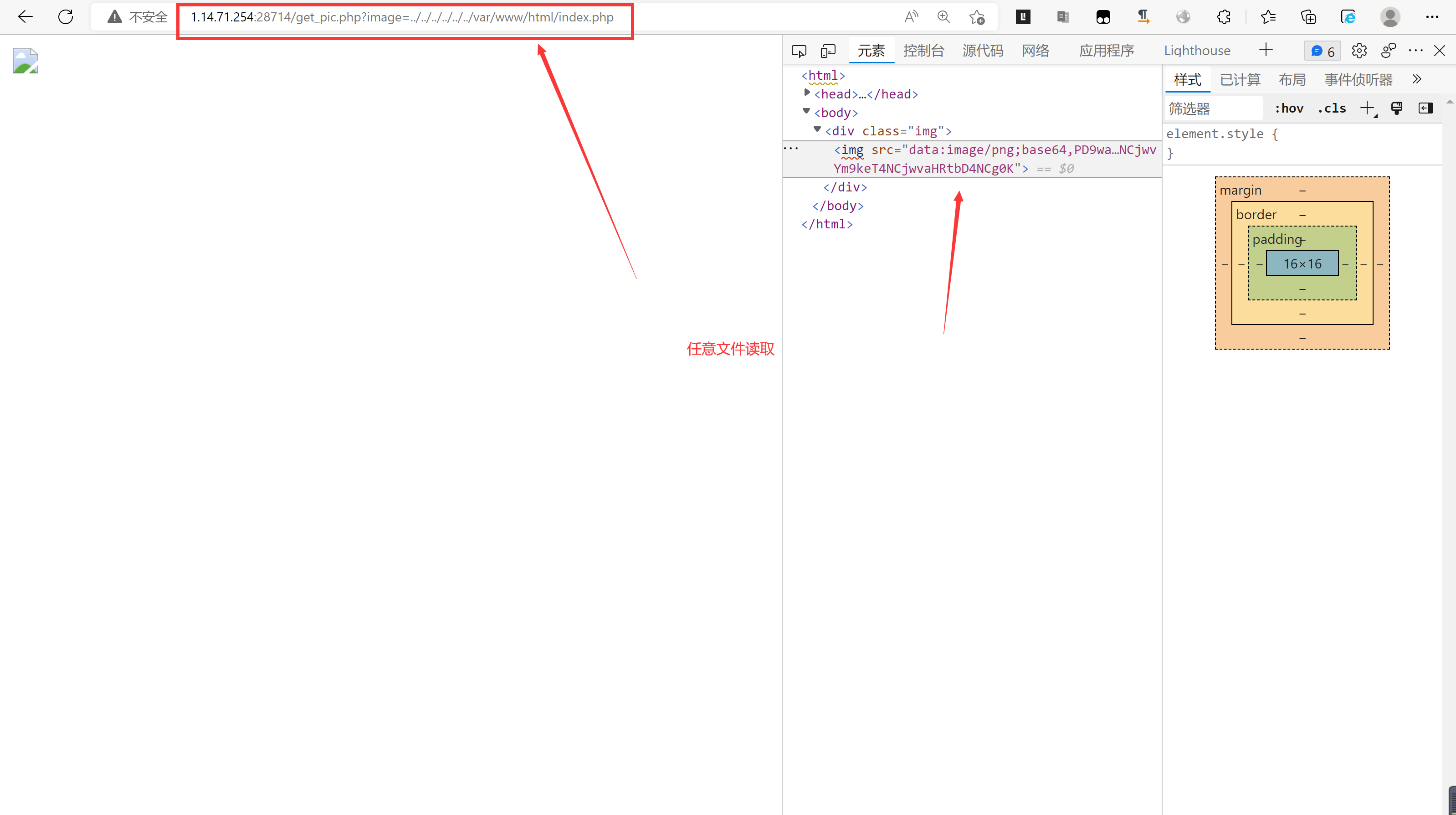Collapse the body element node
Screen dimensions: 1456x815
coord(805,111)
